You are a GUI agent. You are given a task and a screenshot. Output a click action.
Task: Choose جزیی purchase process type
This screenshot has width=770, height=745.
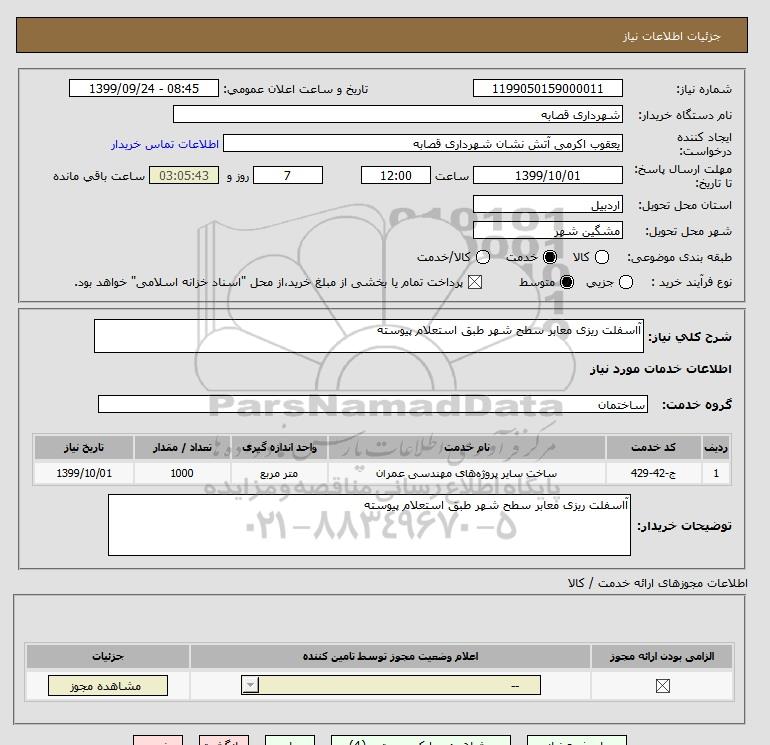pyautogui.click(x=626, y=282)
